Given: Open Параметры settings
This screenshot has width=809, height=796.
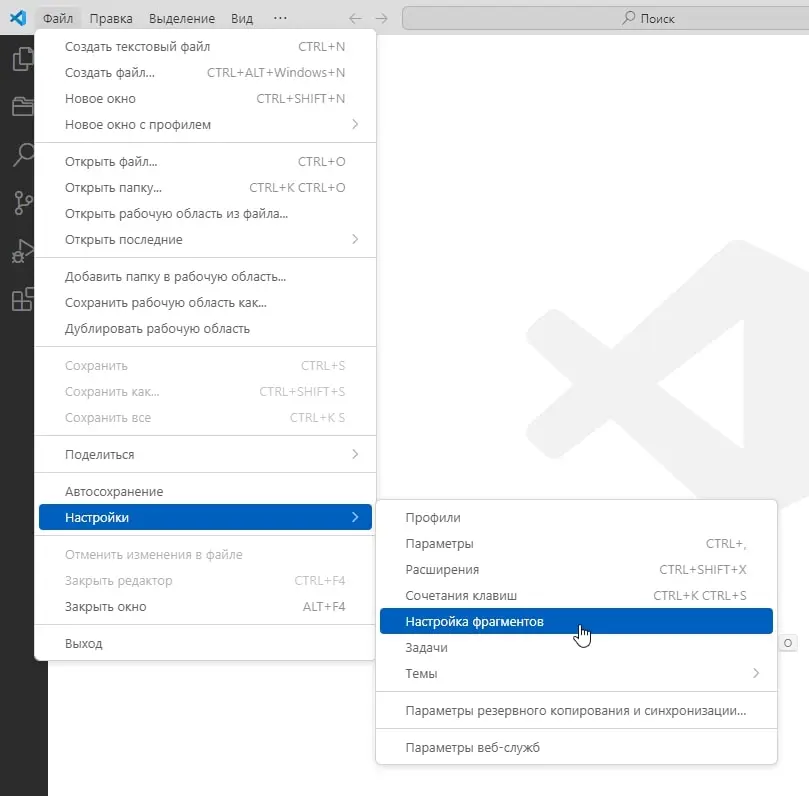Looking at the screenshot, I should 576,544.
